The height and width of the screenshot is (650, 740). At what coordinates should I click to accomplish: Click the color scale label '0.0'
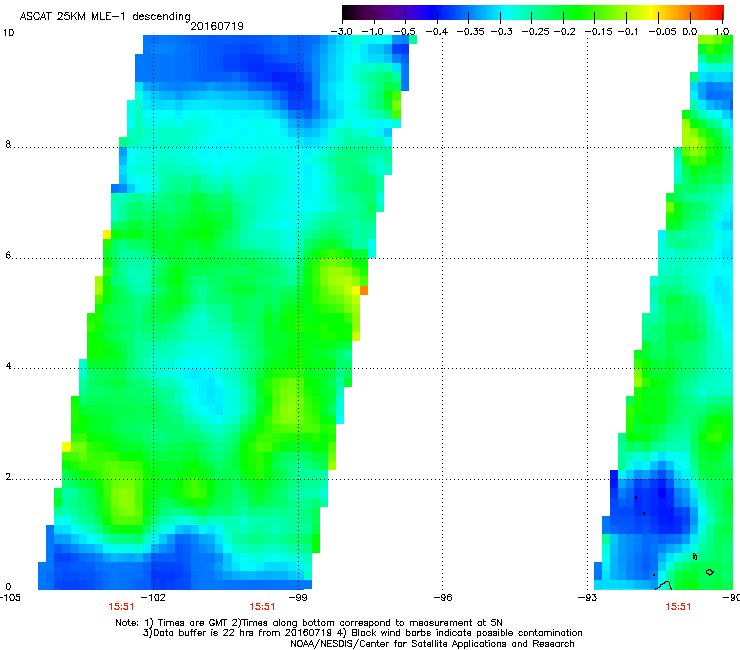pyautogui.click(x=690, y=32)
